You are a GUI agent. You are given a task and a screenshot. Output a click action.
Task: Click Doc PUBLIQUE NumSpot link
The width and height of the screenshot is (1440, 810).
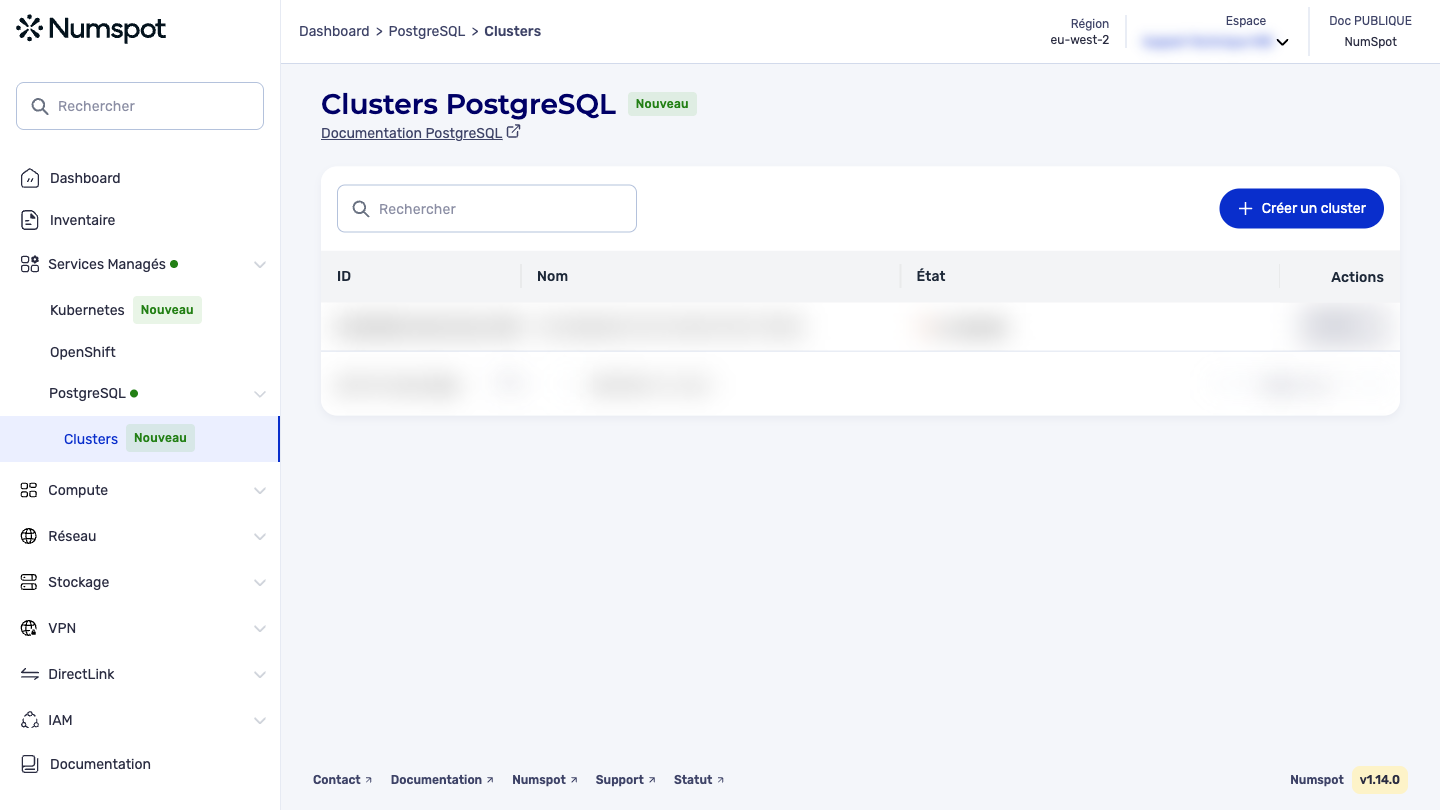1370,31
